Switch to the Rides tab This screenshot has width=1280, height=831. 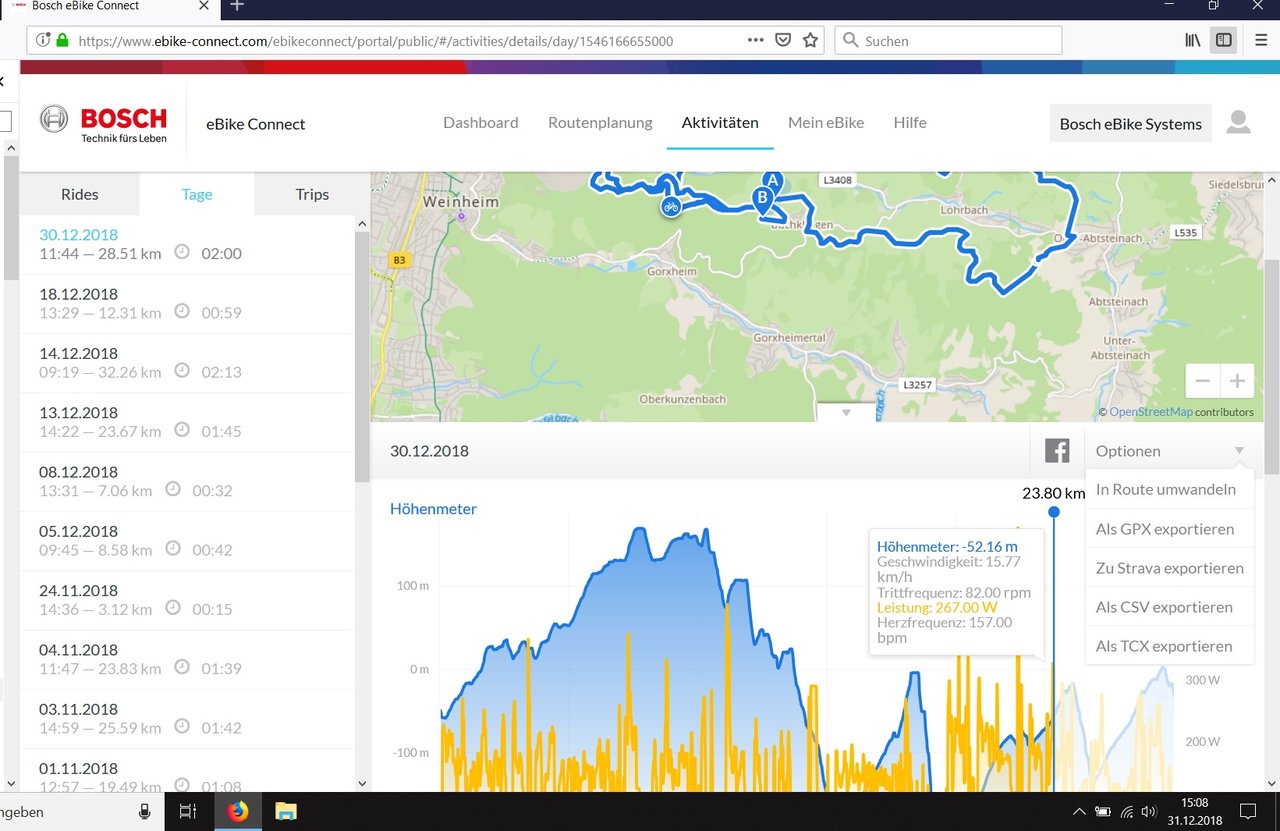point(80,194)
